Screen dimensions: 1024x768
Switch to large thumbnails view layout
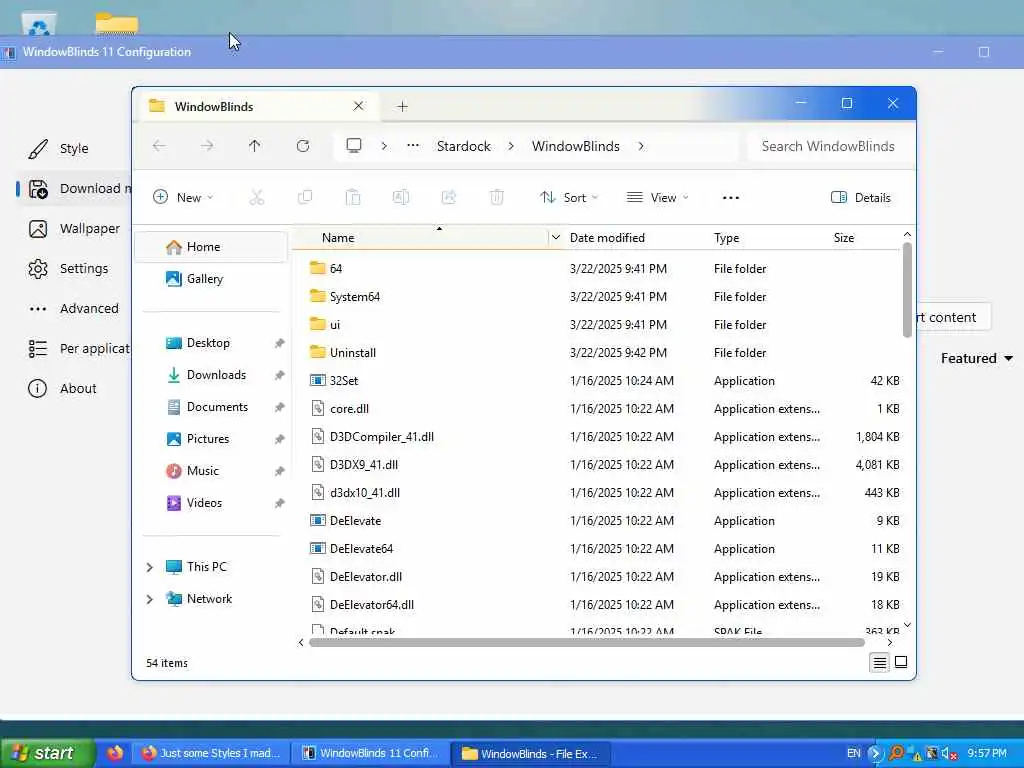click(901, 662)
